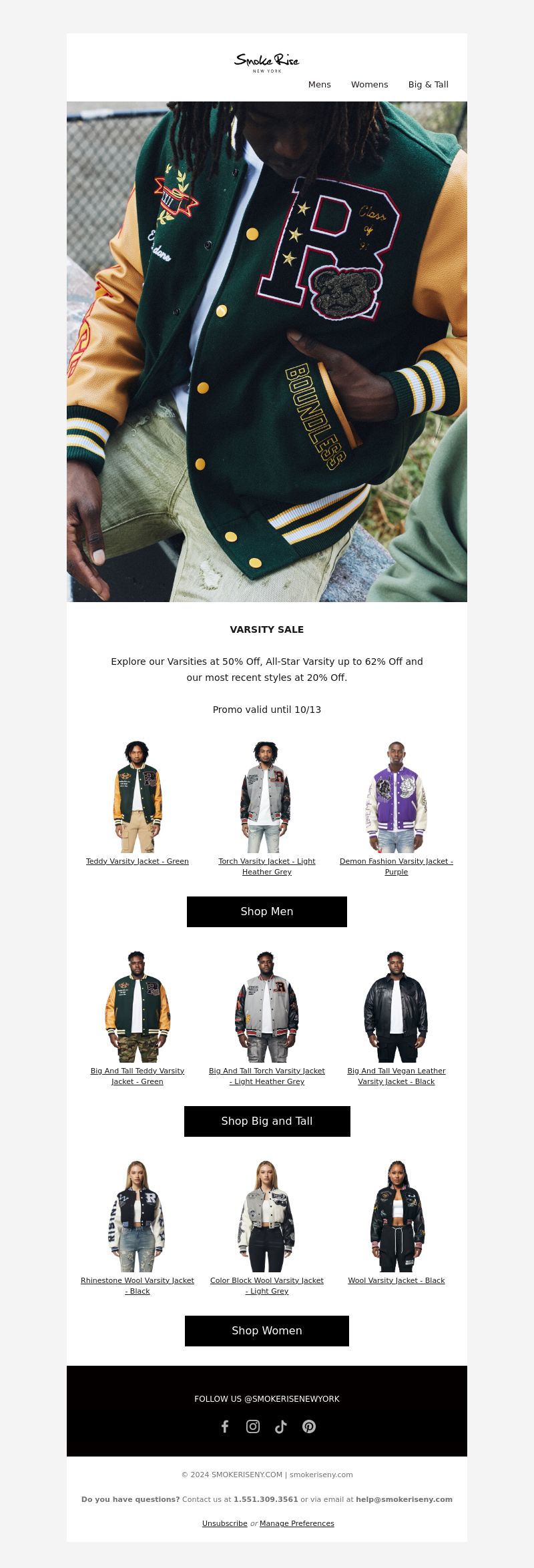Image resolution: width=534 pixels, height=1568 pixels.
Task: Click the Shop Big and Tall button
Action: [267, 1121]
